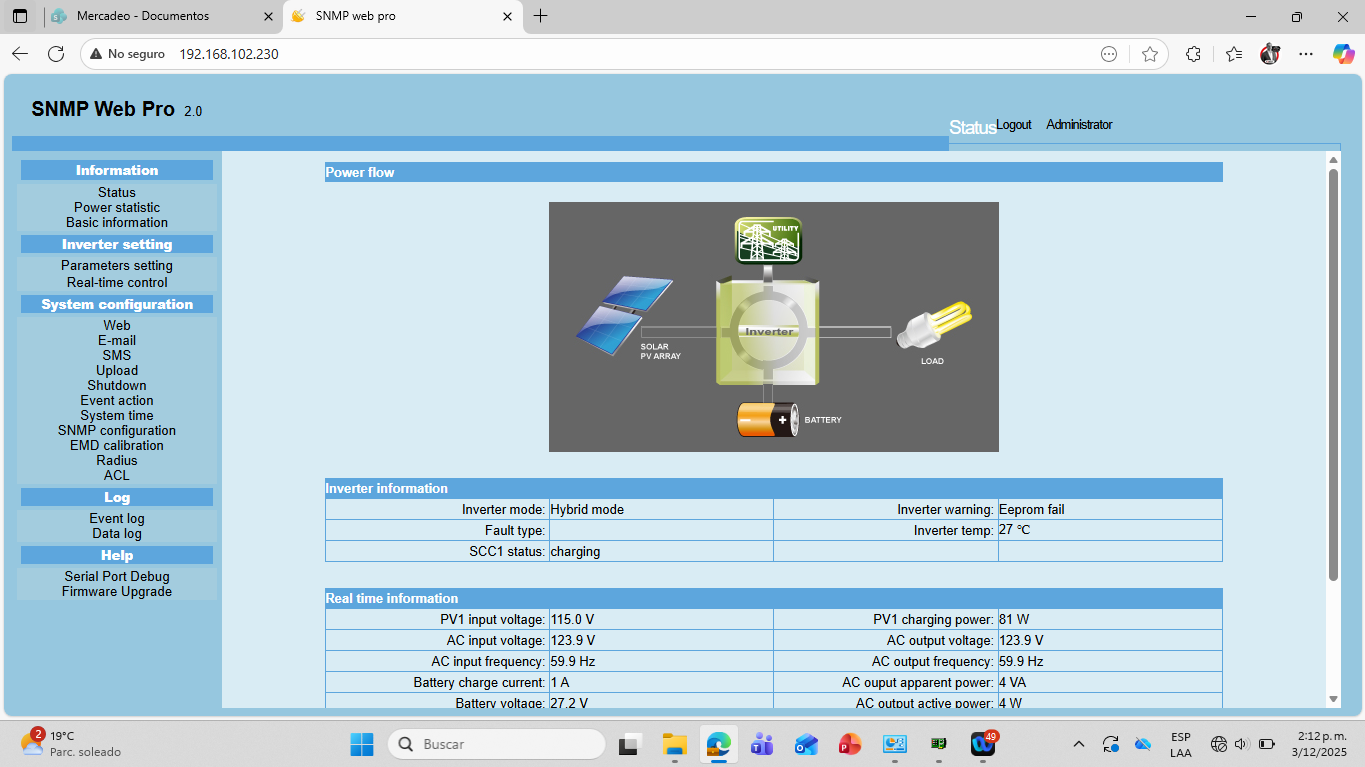
Task: Click the Utility grid icon in power flow
Action: (x=769, y=240)
